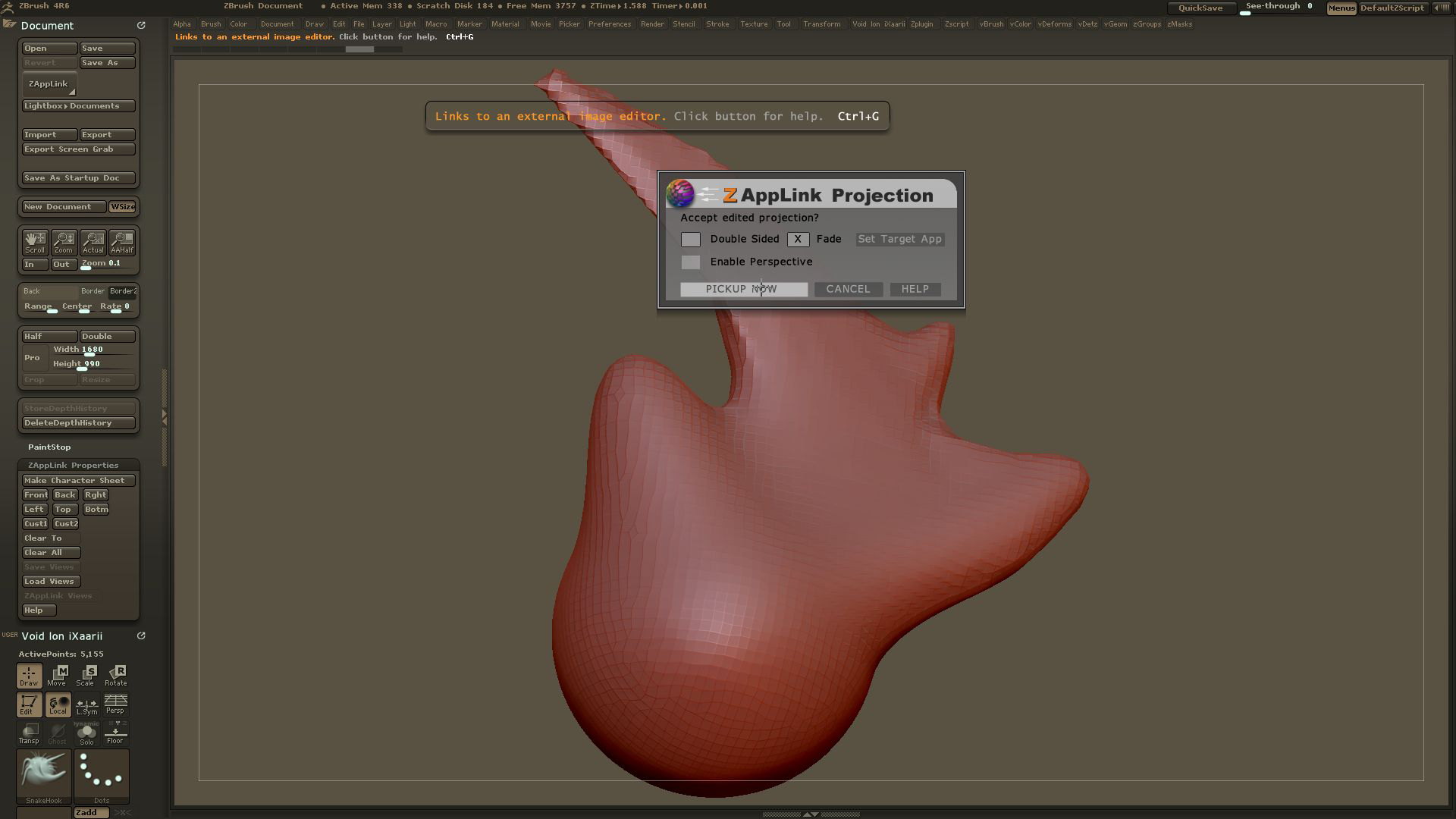Activate the Draw mode icon
Viewport: 1456px width, 819px height.
click(x=29, y=676)
